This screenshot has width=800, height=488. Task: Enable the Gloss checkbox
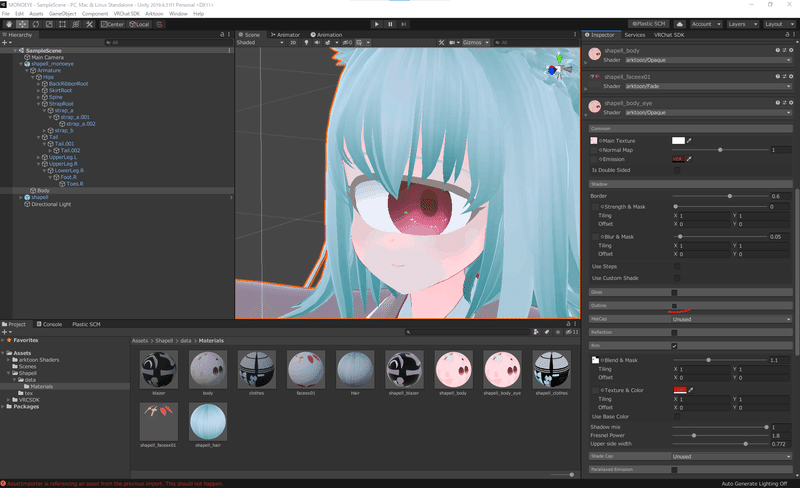pos(674,292)
